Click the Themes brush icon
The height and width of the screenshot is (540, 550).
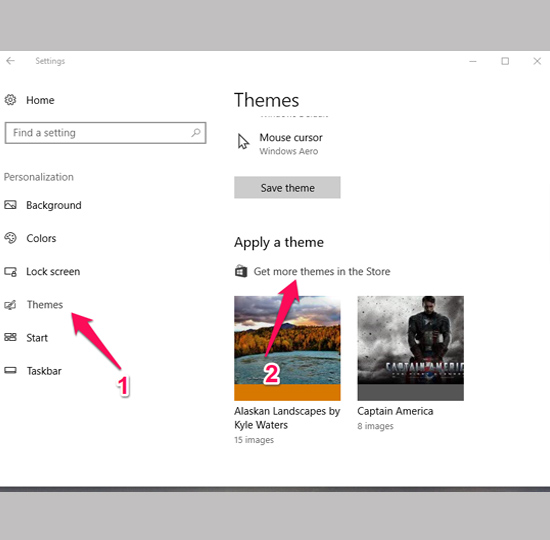click(10, 305)
